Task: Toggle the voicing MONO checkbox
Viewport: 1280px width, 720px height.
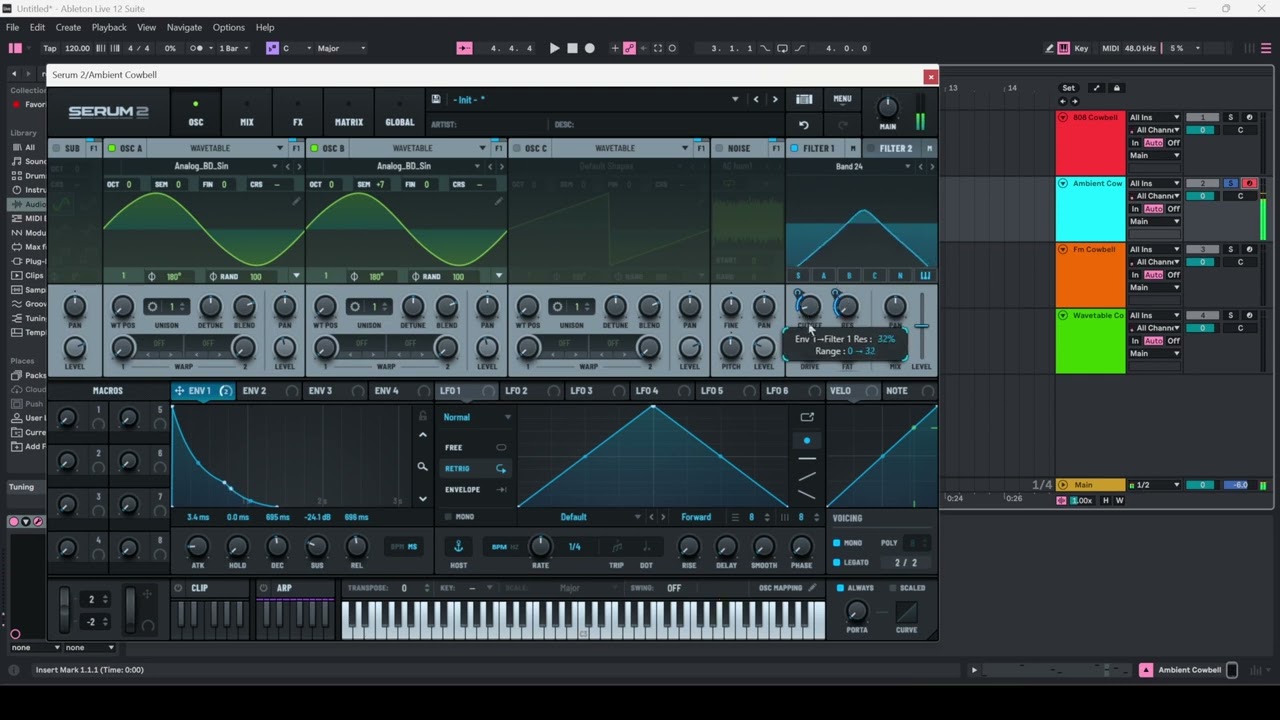Action: click(x=837, y=543)
